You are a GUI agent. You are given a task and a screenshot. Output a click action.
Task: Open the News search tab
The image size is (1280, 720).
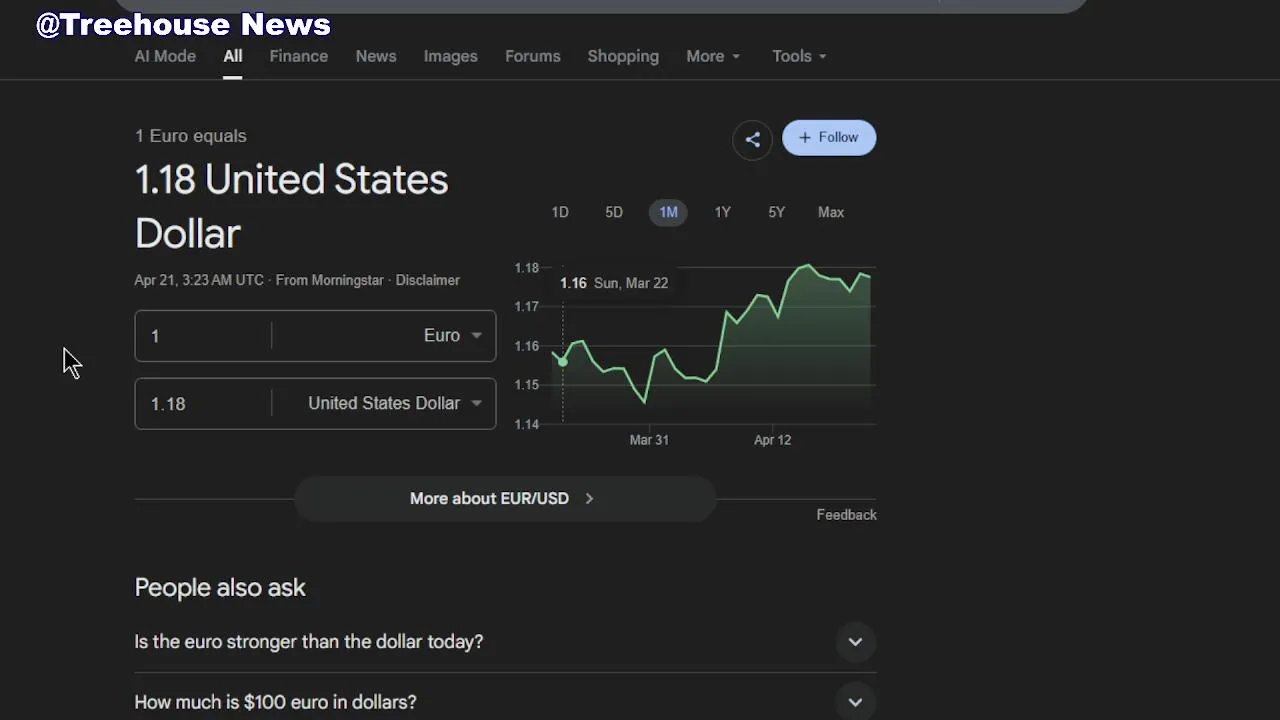click(x=376, y=56)
